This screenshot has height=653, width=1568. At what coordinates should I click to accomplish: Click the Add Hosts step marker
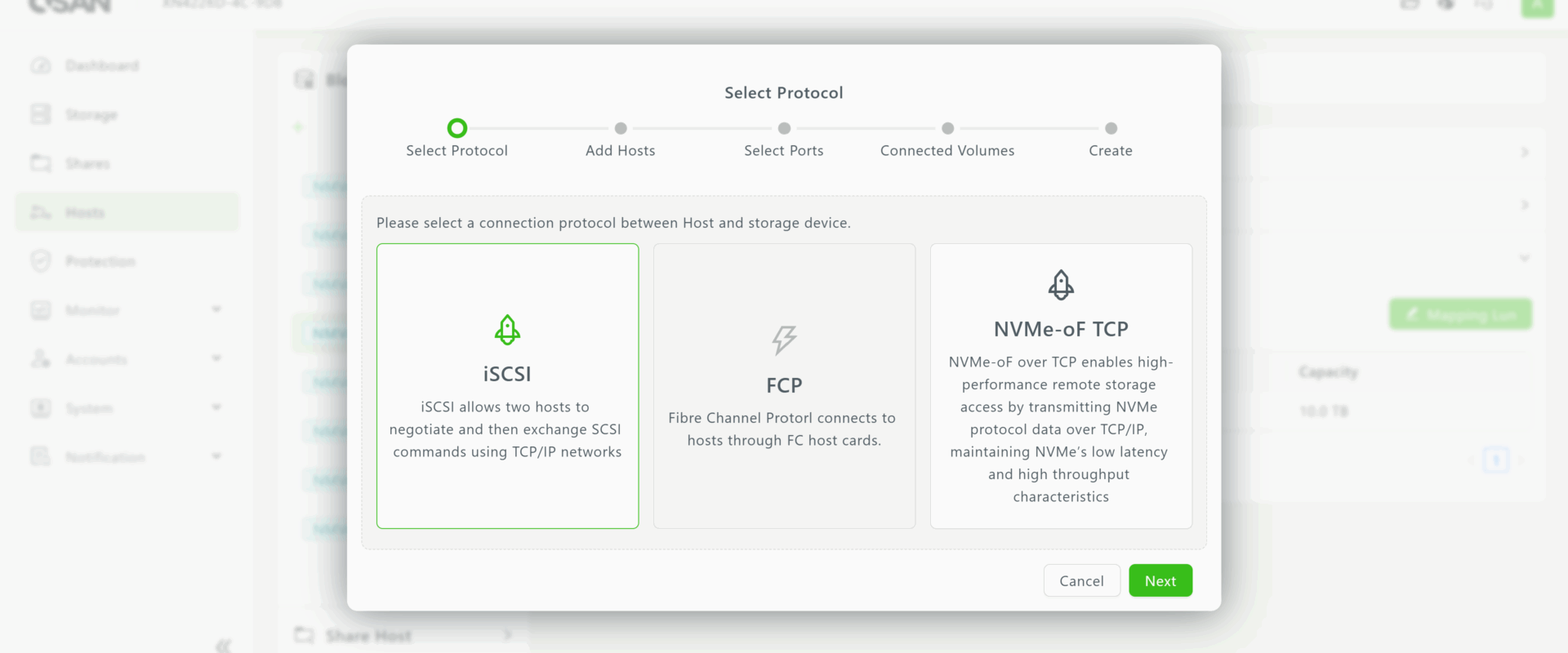click(621, 128)
